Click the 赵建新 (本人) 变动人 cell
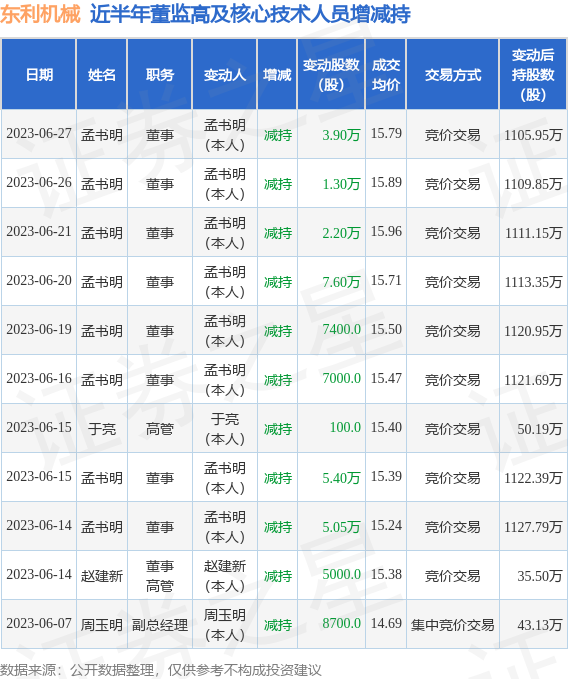Viewport: 568px width, 679px height. (225, 576)
